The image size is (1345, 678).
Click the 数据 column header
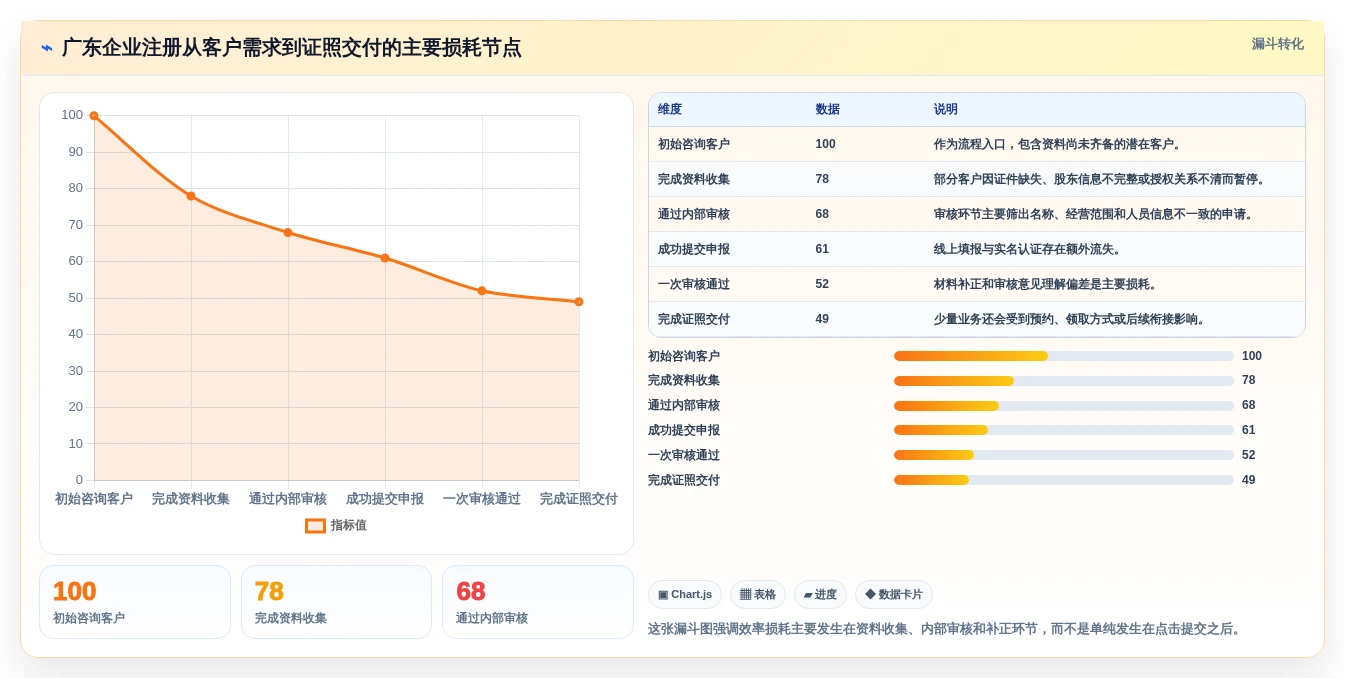828,110
